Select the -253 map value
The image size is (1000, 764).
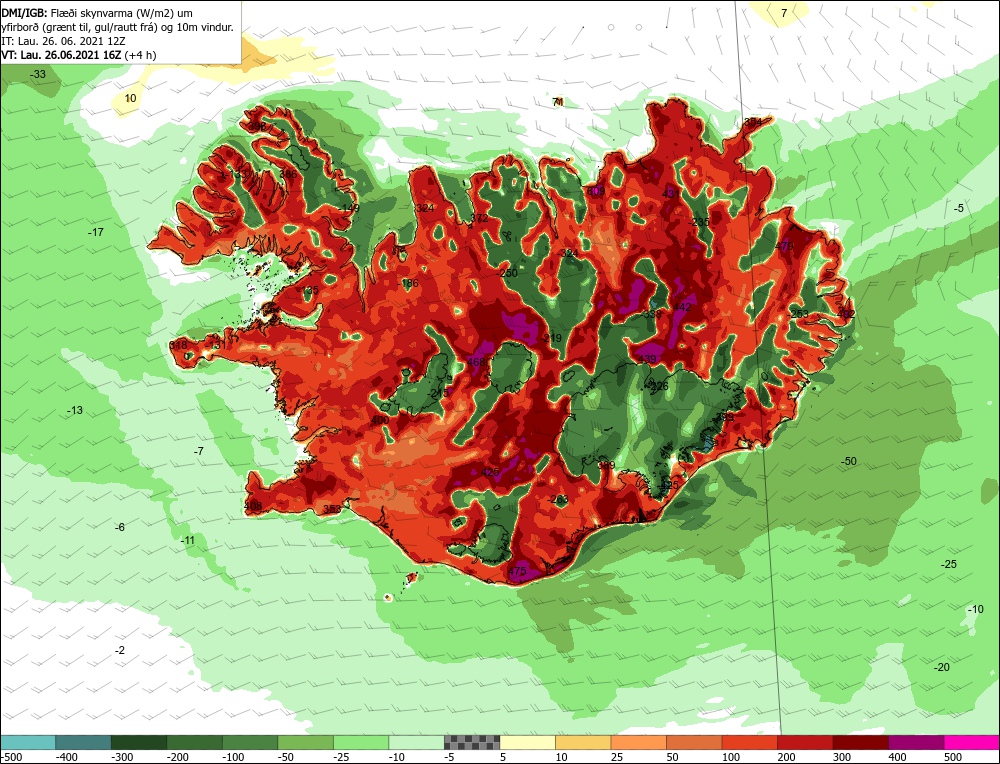click(x=798, y=314)
